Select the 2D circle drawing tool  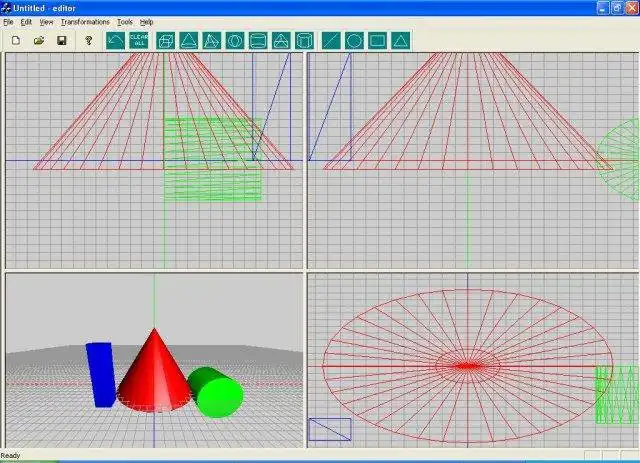coord(354,41)
